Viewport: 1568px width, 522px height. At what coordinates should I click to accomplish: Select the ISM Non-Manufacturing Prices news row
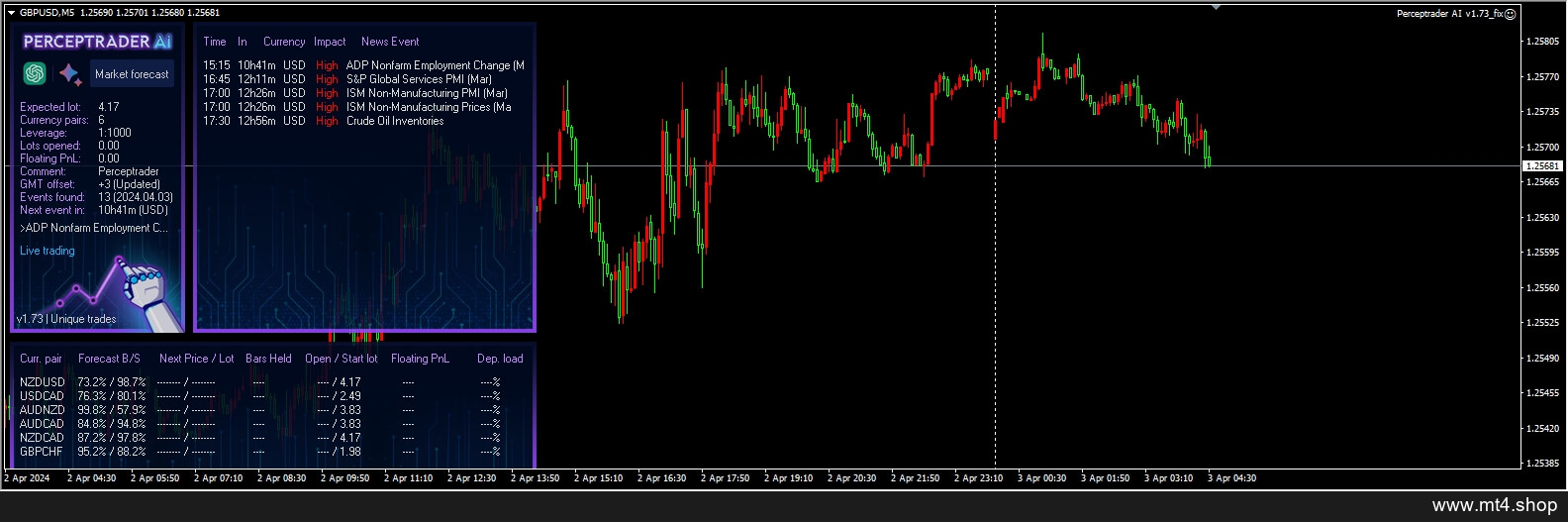[357, 107]
